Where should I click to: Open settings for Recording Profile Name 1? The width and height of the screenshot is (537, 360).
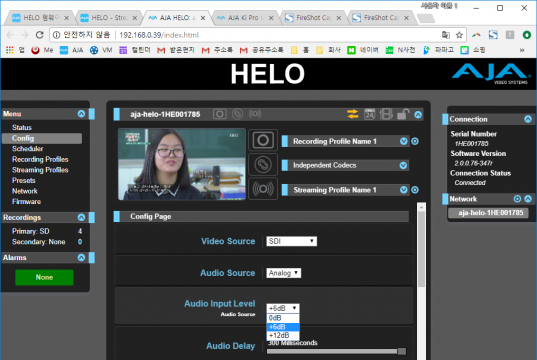415,141
